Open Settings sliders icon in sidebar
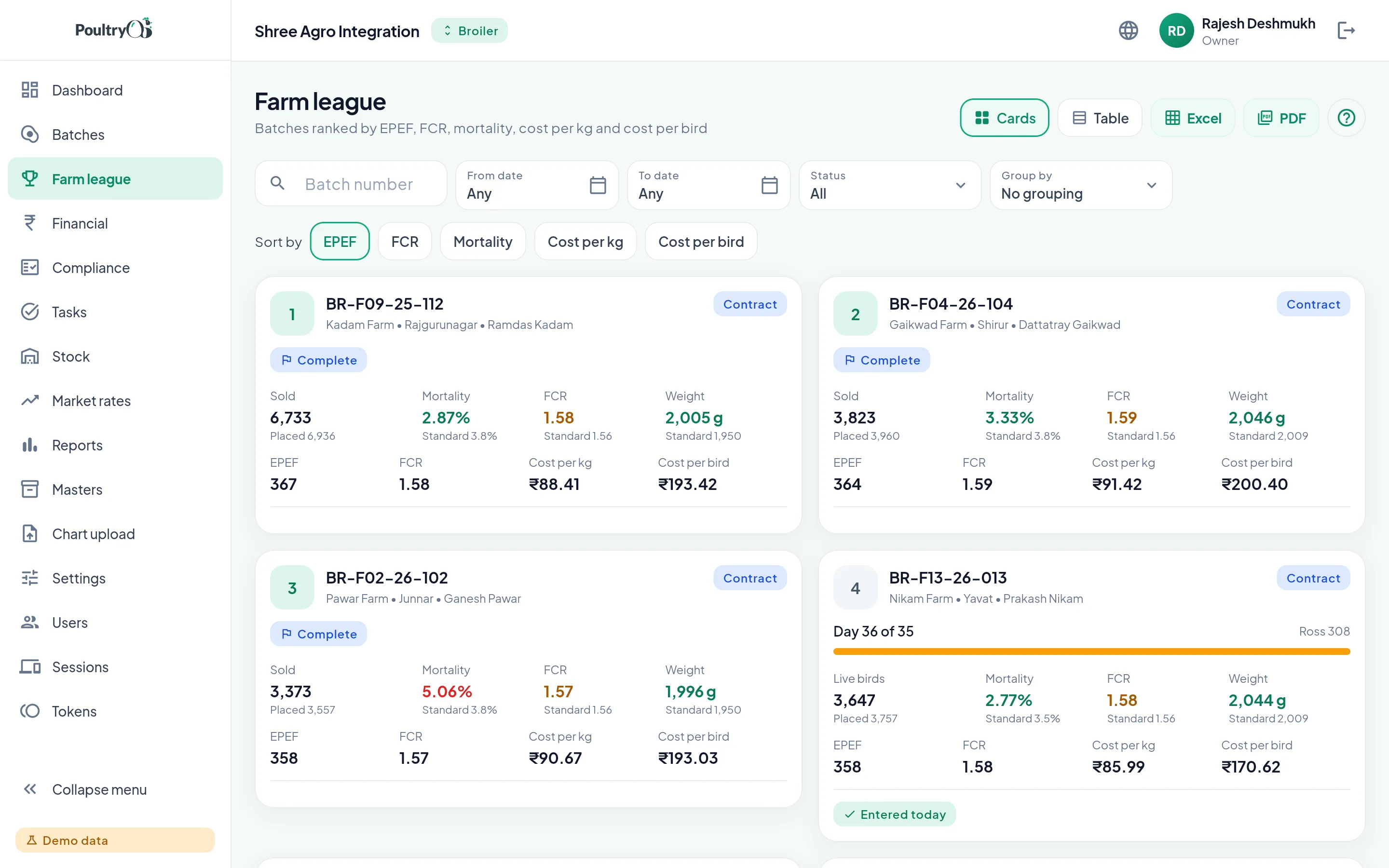Image resolution: width=1389 pixels, height=868 pixels. pos(30,578)
